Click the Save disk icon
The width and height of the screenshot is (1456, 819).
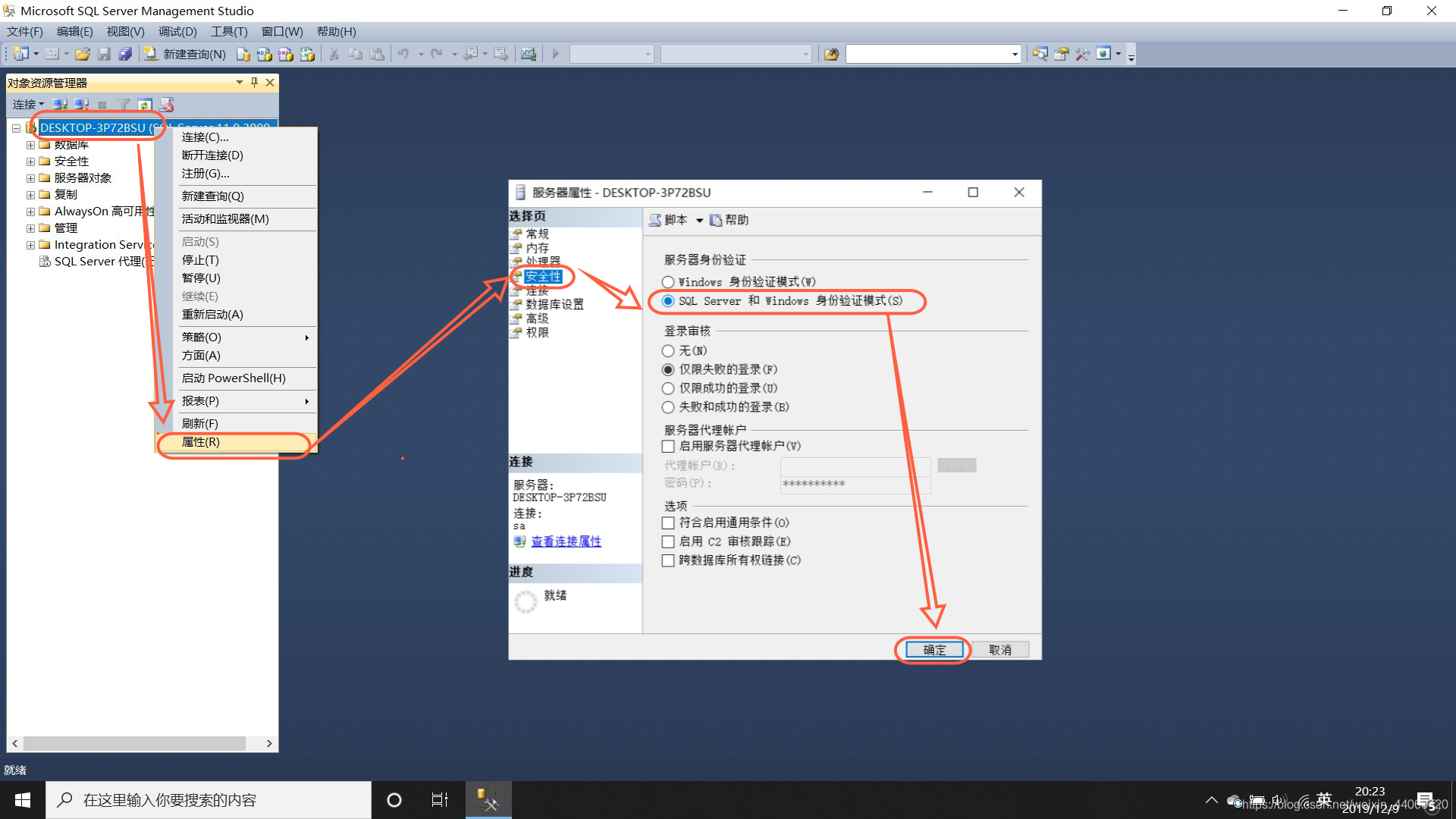104,54
